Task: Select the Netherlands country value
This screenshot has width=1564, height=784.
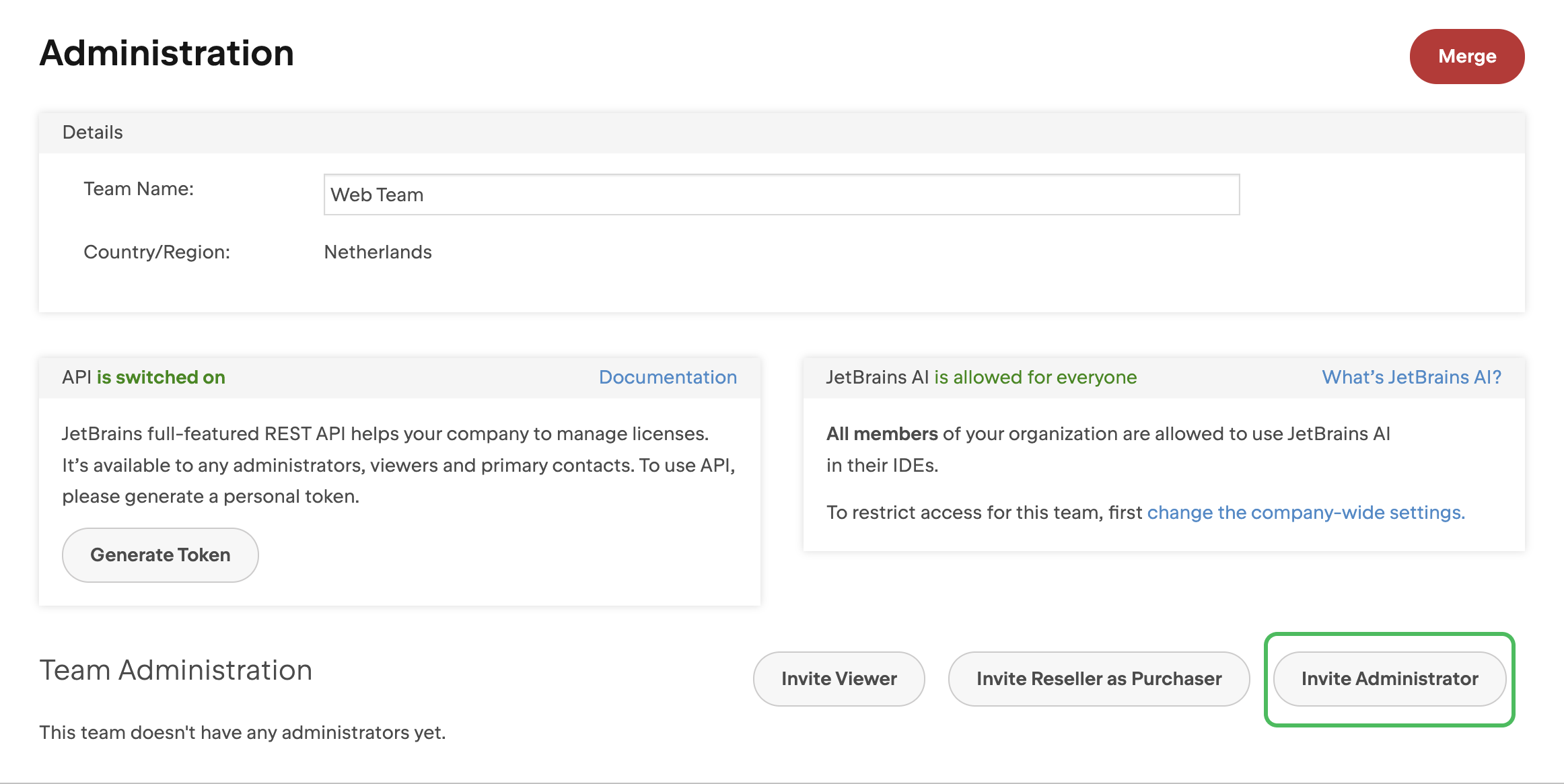Action: click(x=378, y=252)
